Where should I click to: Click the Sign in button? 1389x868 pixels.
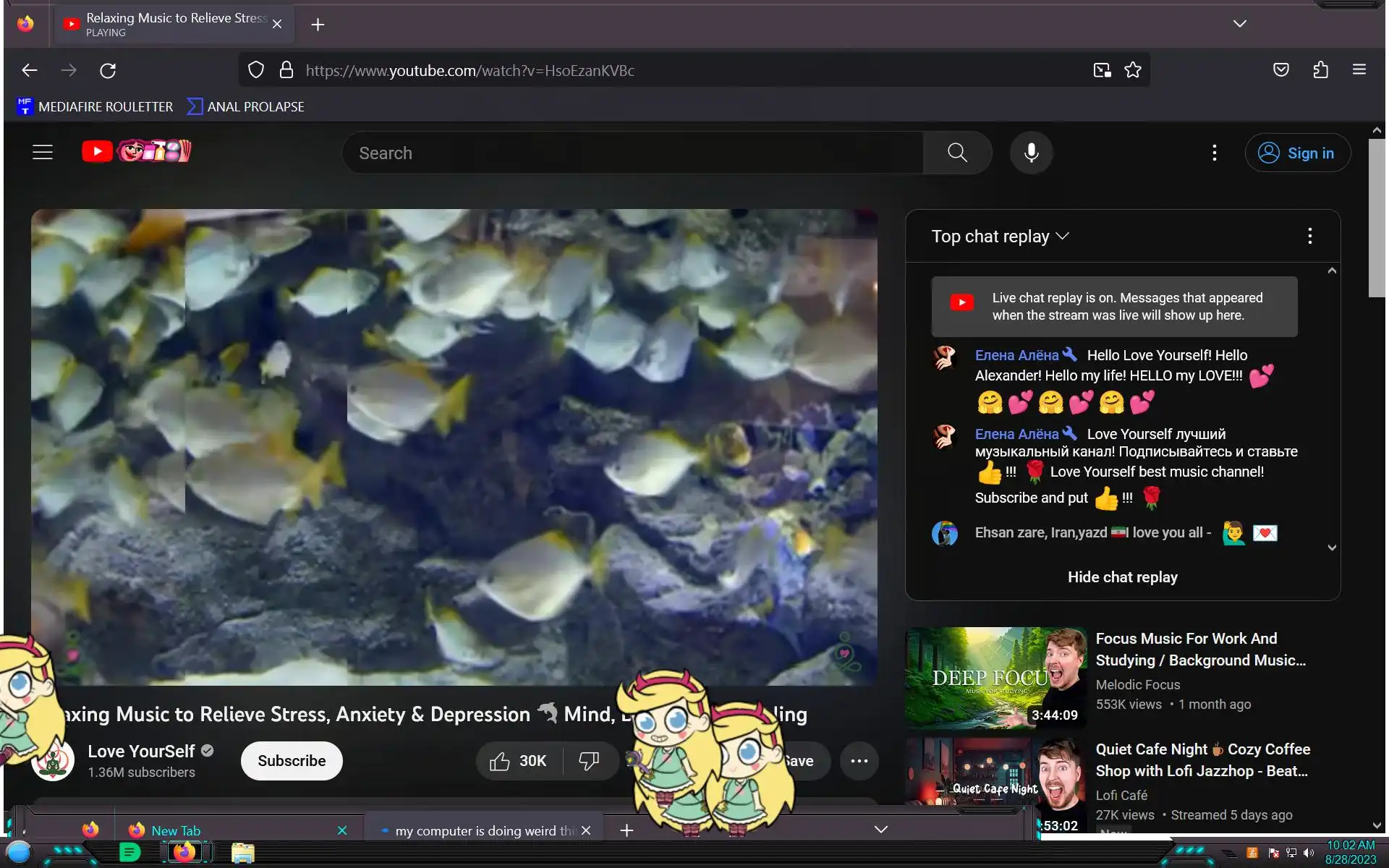1297,153
